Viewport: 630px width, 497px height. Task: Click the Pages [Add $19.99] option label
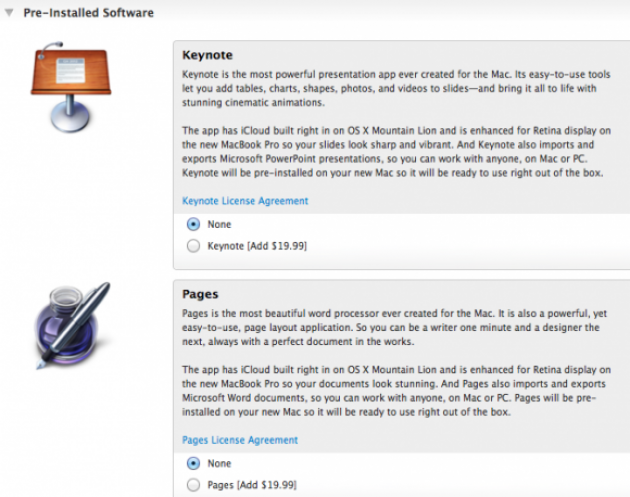tap(252, 485)
